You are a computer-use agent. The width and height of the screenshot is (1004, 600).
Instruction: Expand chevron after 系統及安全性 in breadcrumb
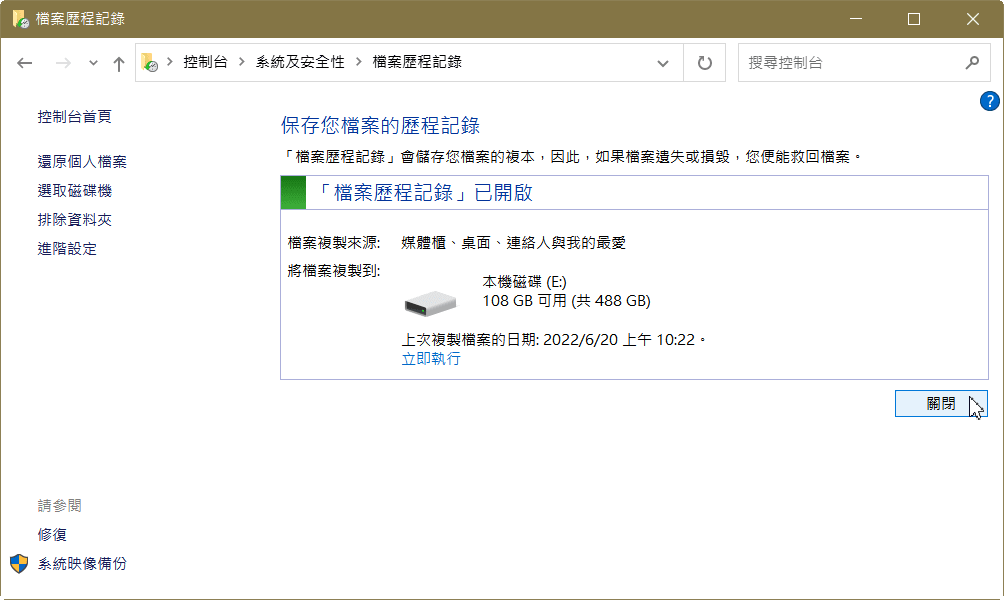click(x=359, y=61)
